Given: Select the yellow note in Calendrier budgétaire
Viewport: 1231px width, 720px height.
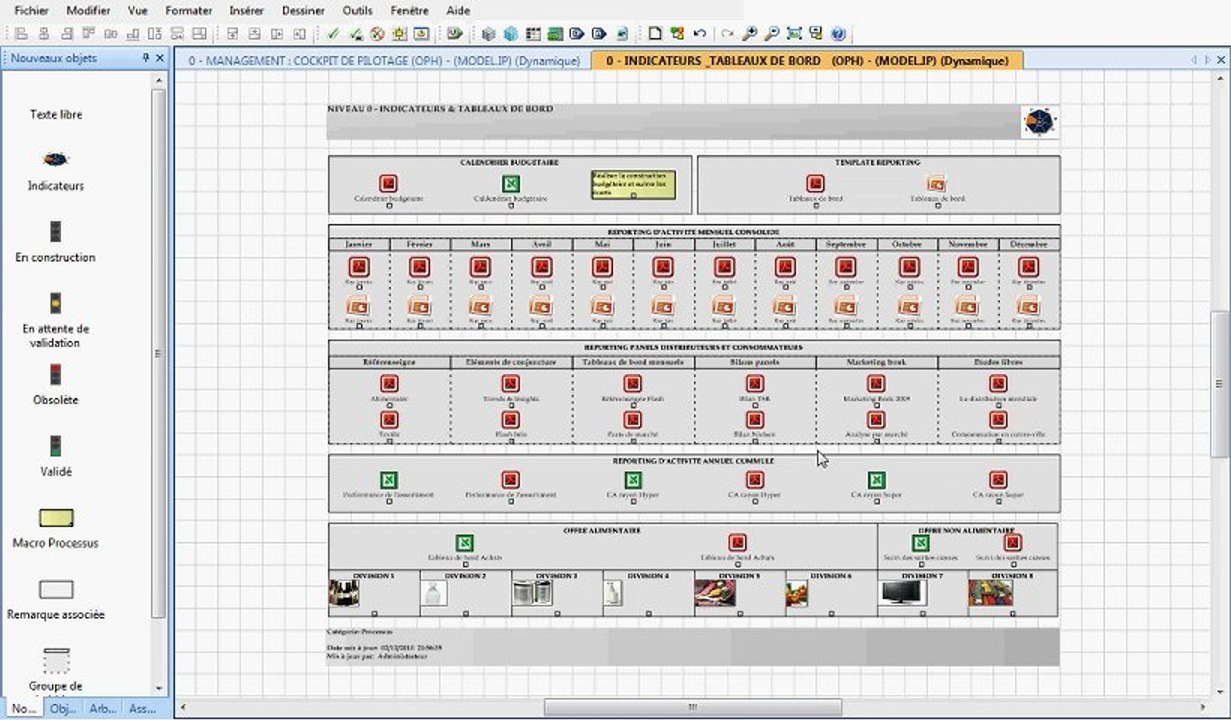Looking at the screenshot, I should [632, 184].
